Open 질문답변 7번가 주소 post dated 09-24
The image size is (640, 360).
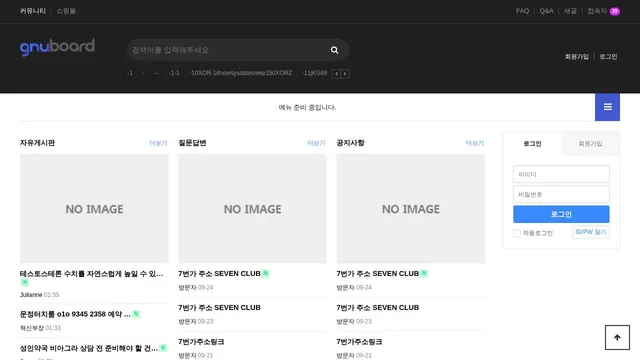coord(219,273)
